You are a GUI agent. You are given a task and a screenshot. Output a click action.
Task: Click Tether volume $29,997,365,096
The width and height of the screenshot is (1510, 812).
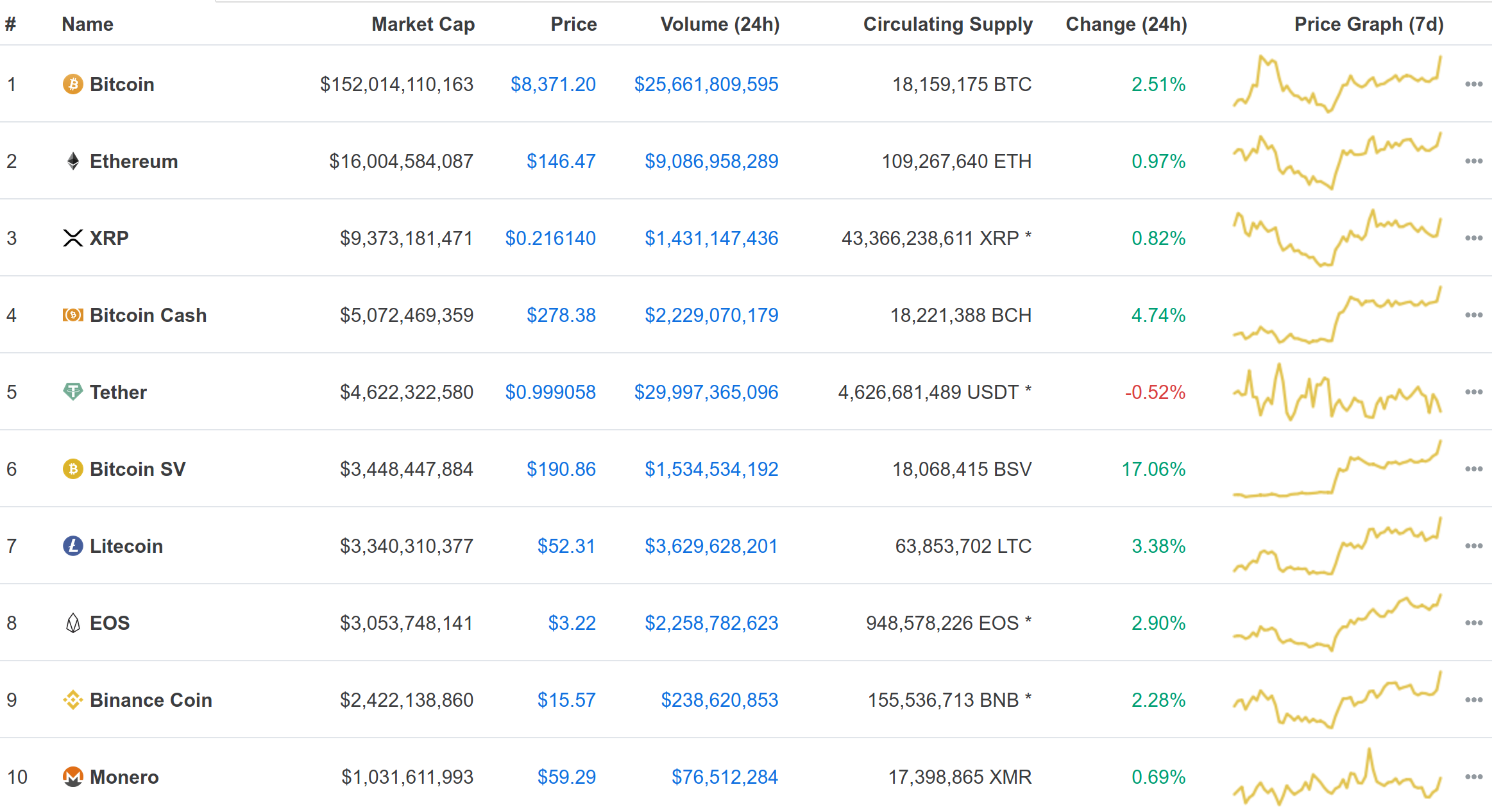click(x=706, y=392)
